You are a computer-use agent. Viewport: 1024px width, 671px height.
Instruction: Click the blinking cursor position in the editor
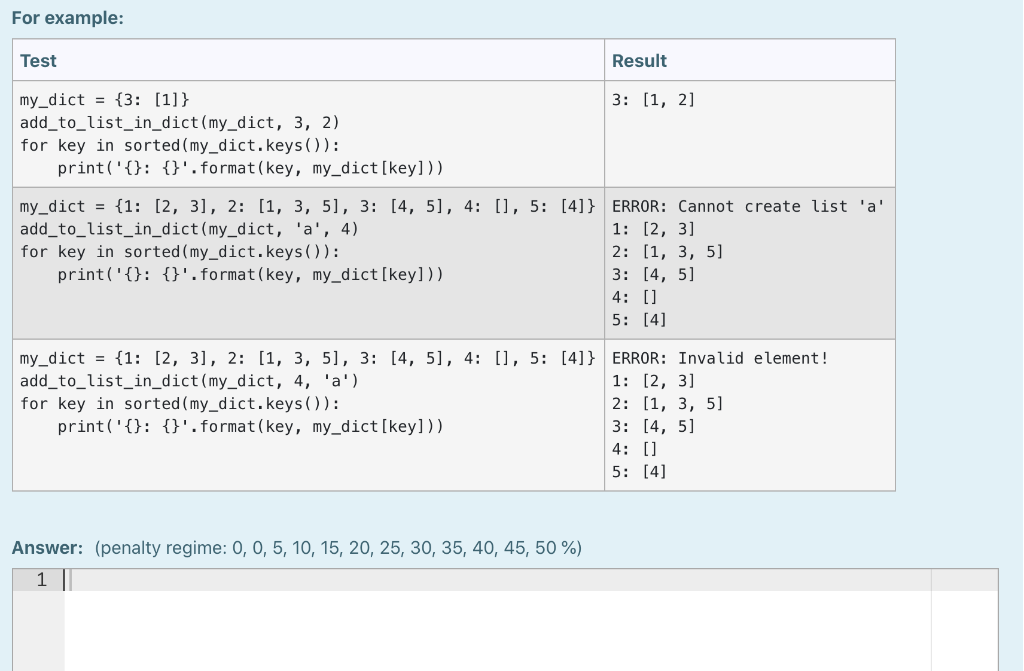click(x=62, y=577)
